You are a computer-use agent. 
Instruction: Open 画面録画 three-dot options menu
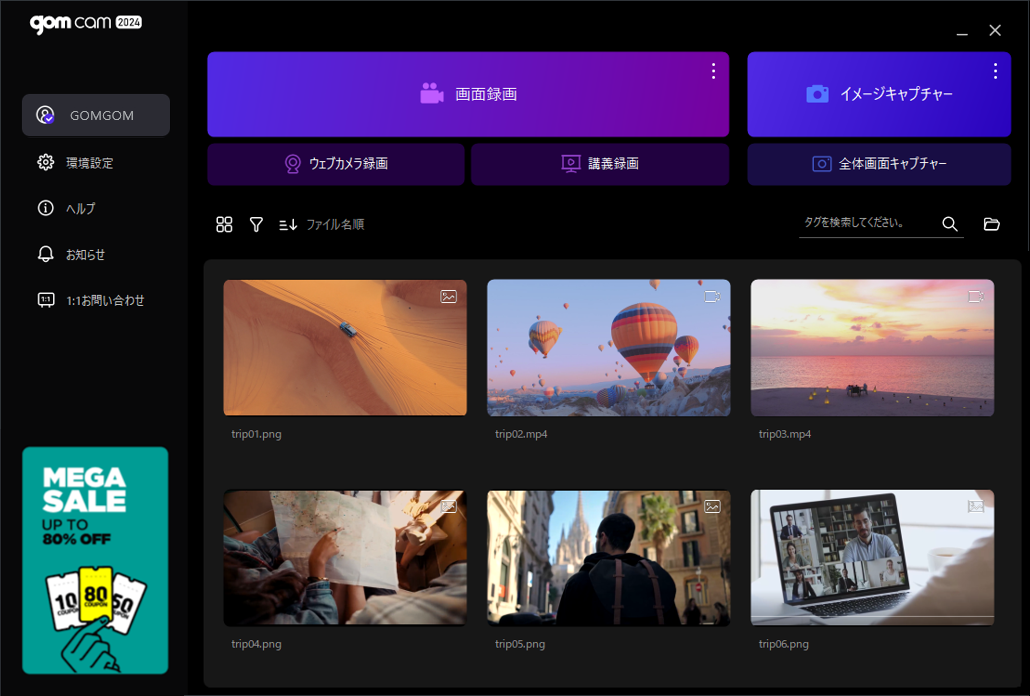pyautogui.click(x=713, y=71)
